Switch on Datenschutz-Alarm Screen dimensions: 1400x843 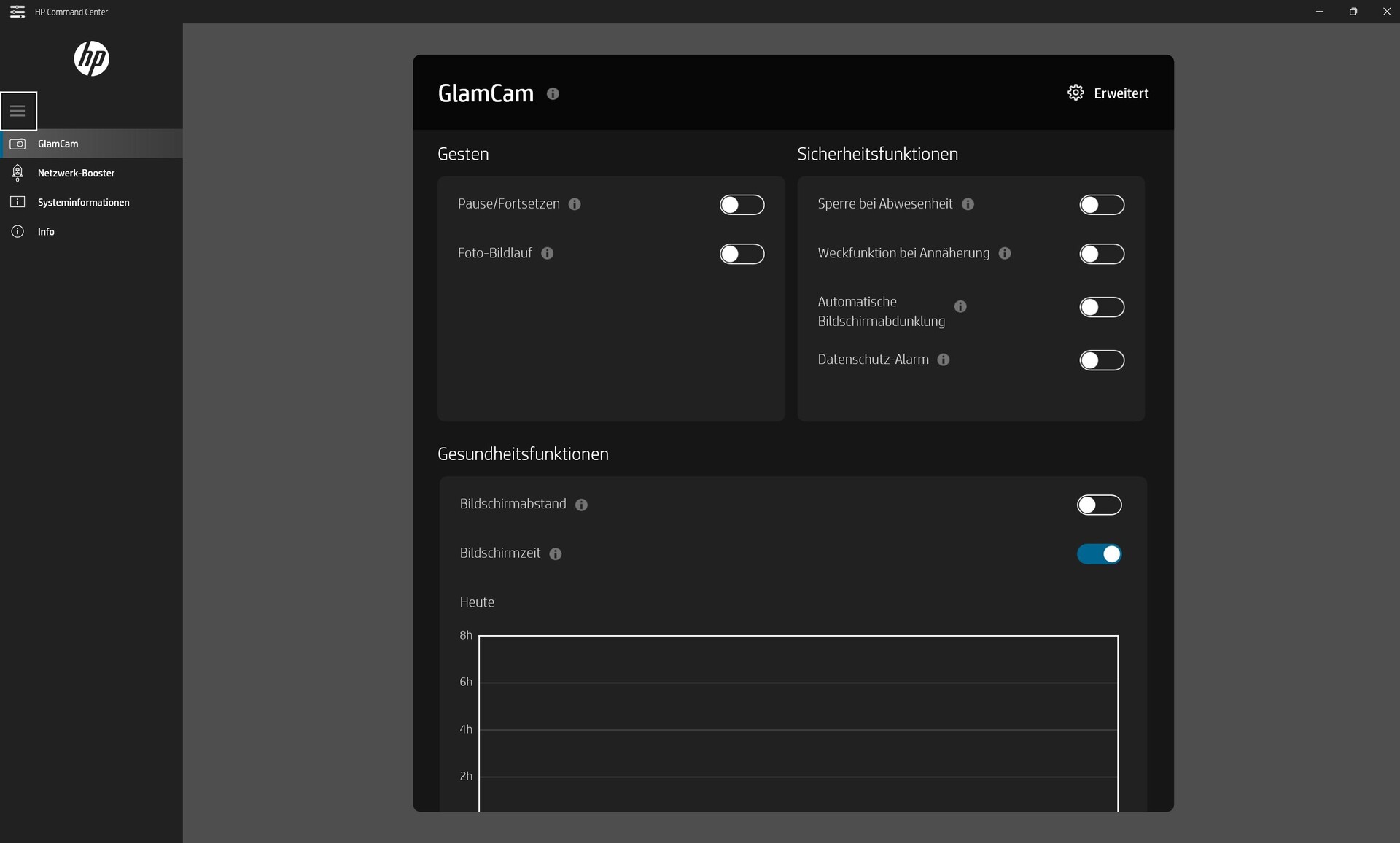point(1101,360)
